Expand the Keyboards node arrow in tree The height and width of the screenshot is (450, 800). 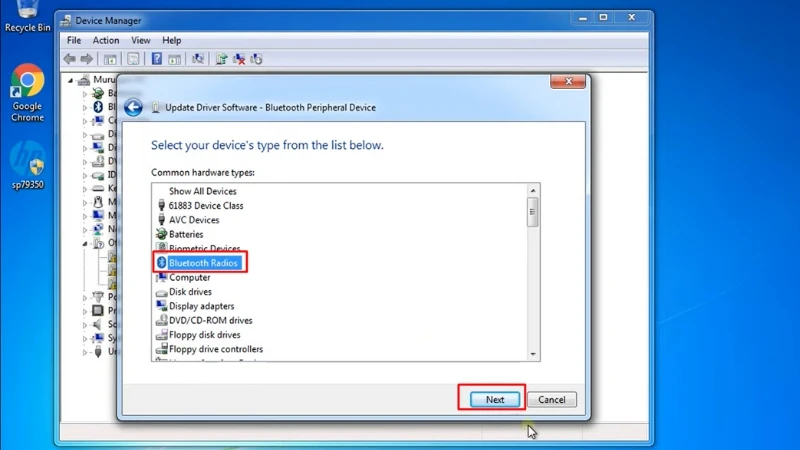click(x=85, y=189)
